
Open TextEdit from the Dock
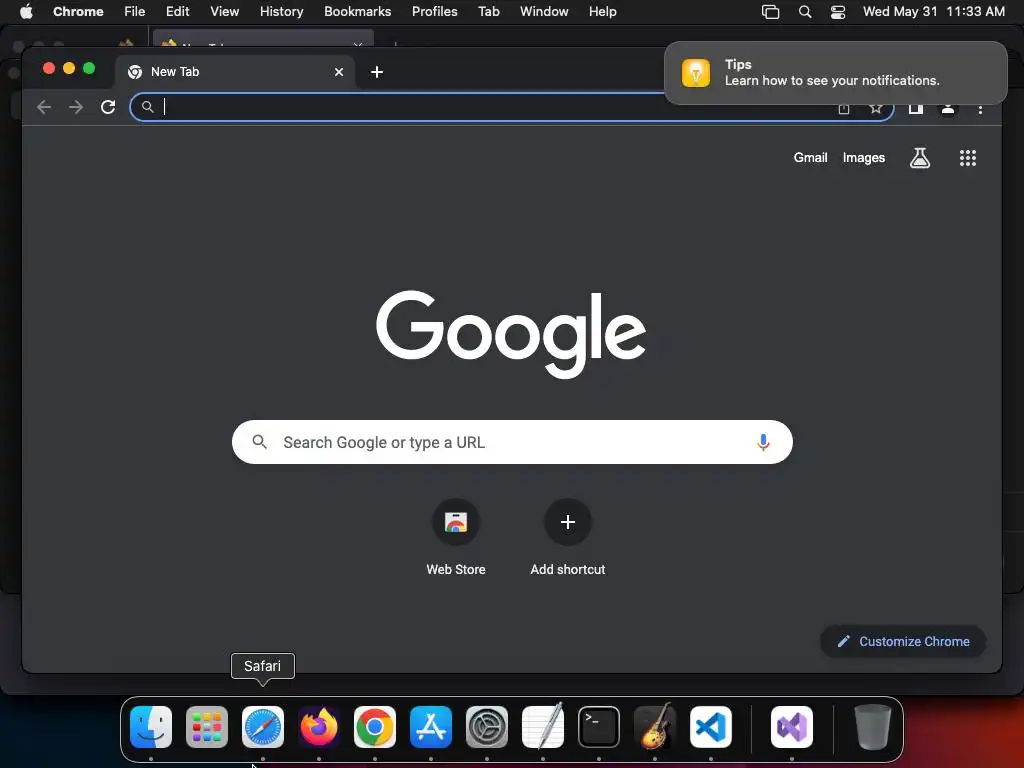tap(543, 726)
